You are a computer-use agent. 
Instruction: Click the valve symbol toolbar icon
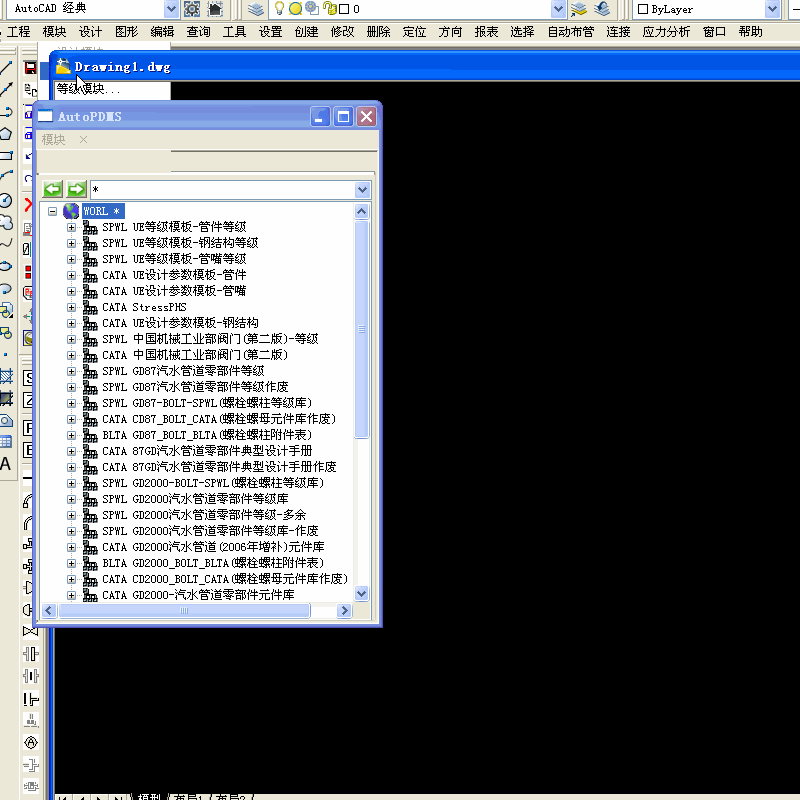[x=30, y=632]
